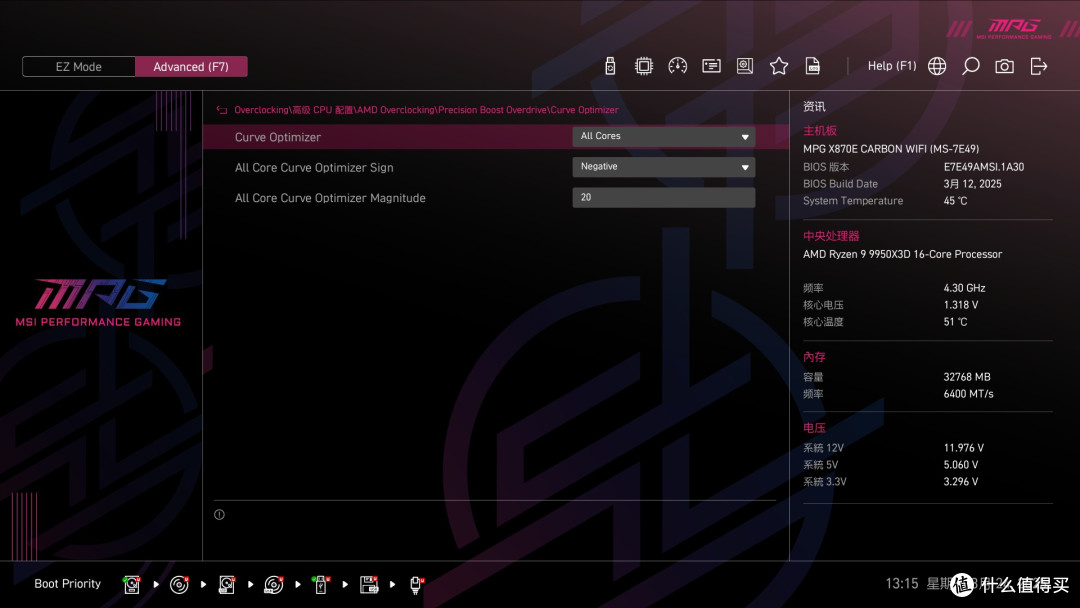Click the 6400 MT/s memory speed
1080x608 pixels.
(x=968, y=394)
